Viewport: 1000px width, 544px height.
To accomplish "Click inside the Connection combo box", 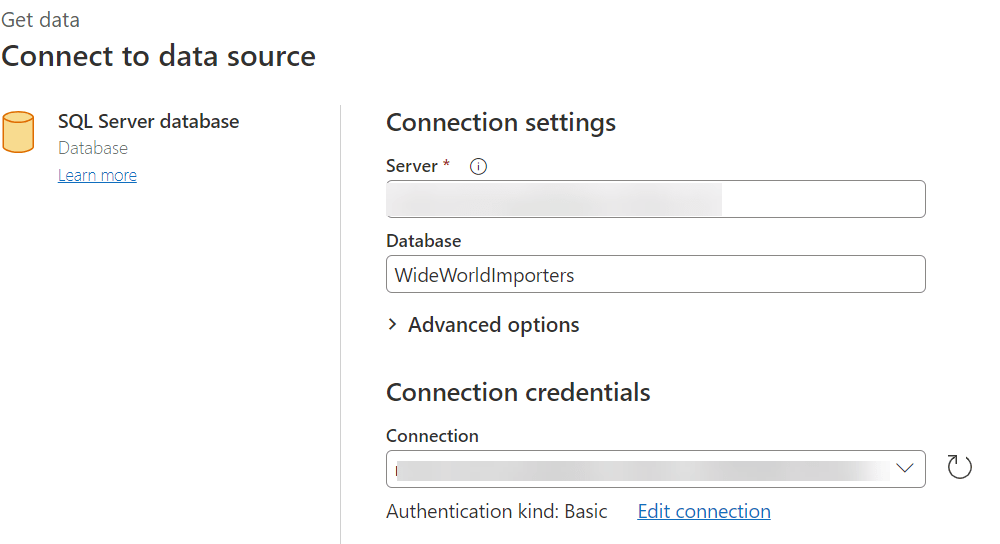I will [x=640, y=468].
